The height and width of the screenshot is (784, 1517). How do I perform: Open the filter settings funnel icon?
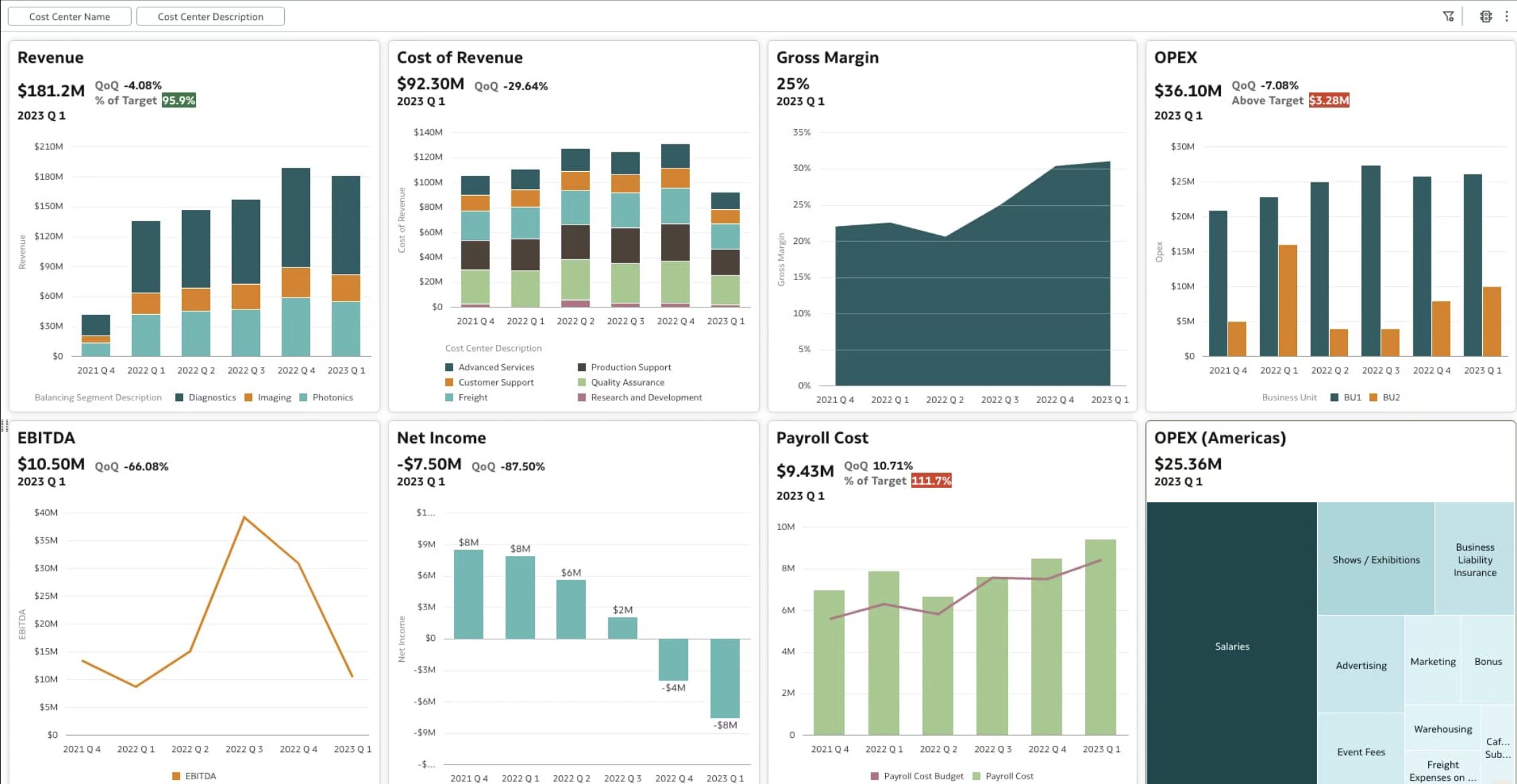(1448, 16)
